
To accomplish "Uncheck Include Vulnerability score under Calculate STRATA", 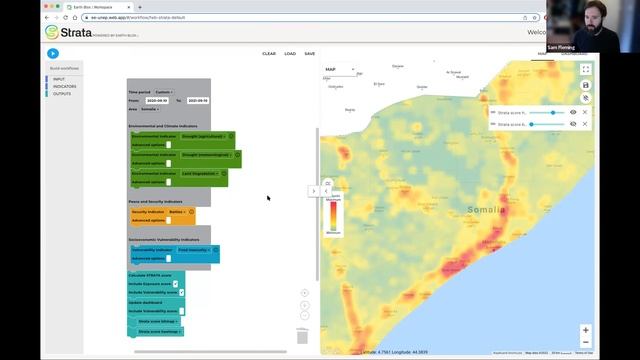I will coord(181,293).
